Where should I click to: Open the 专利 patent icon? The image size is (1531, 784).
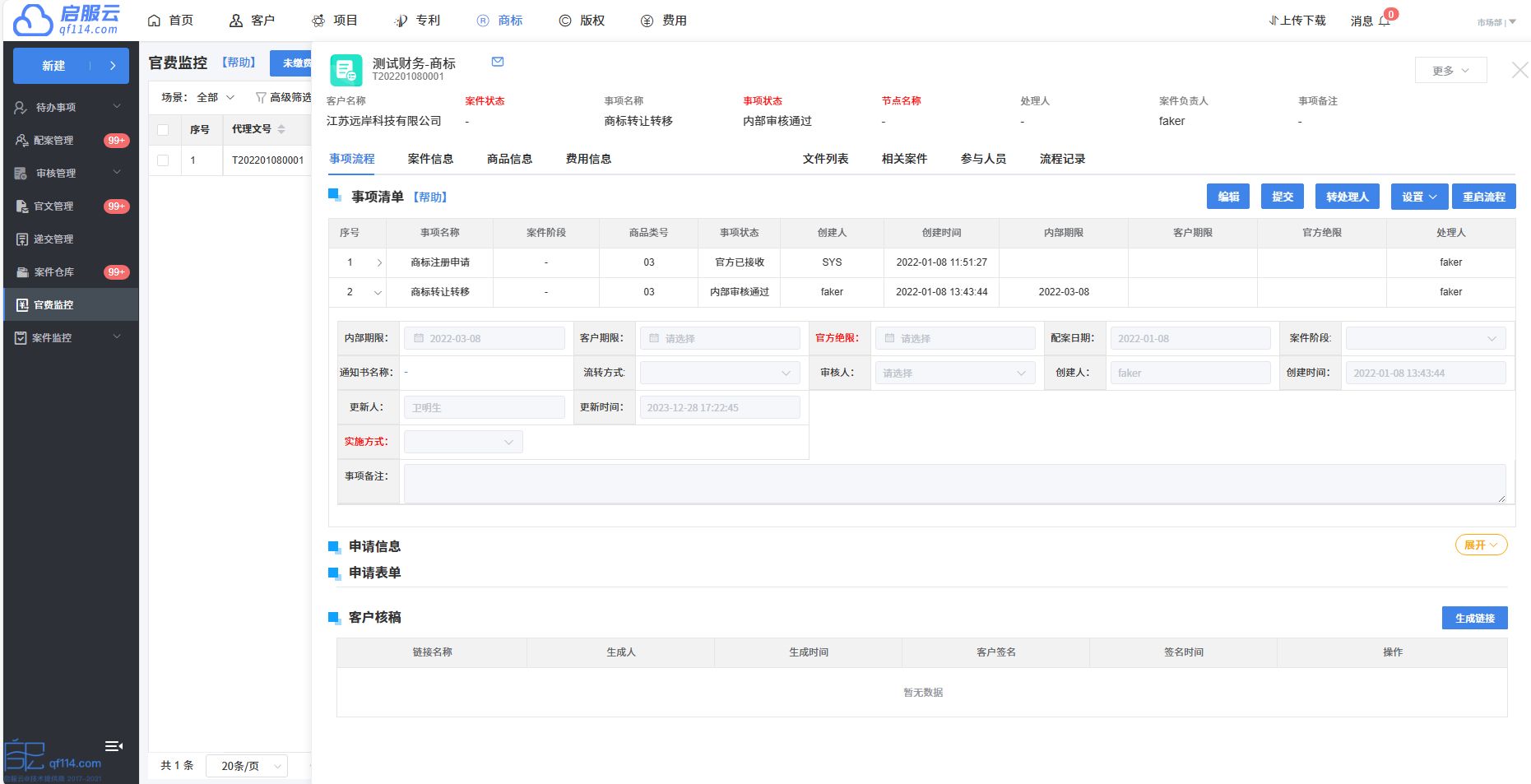coord(401,21)
